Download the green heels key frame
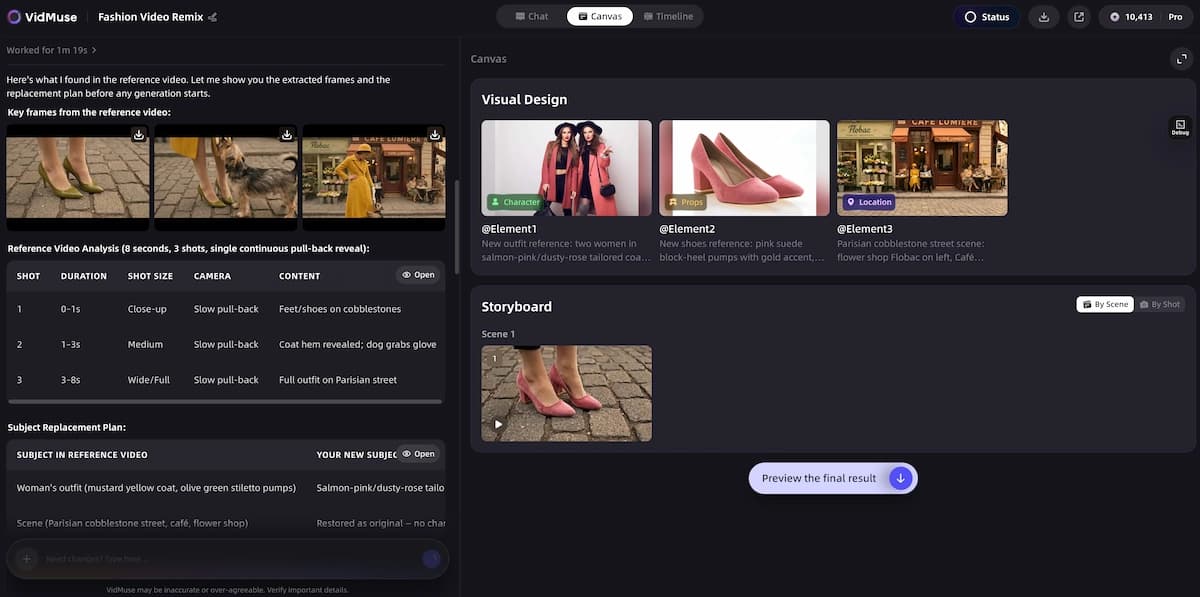The height and width of the screenshot is (597, 1200). coord(139,134)
